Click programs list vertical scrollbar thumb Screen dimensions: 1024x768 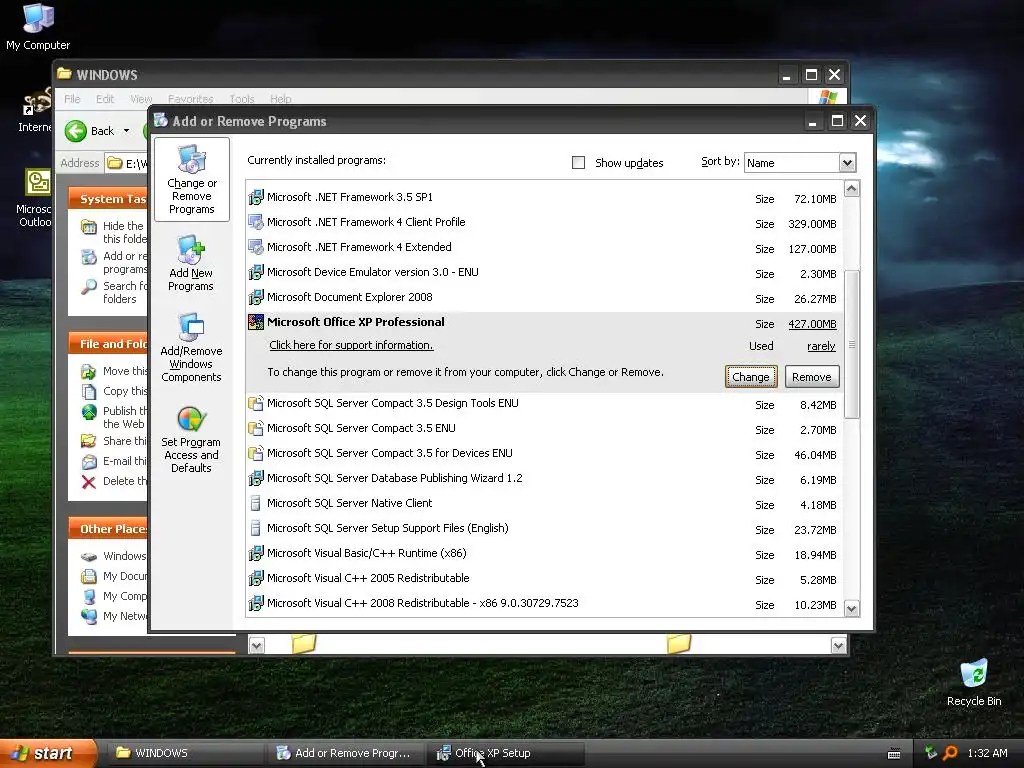(852, 344)
